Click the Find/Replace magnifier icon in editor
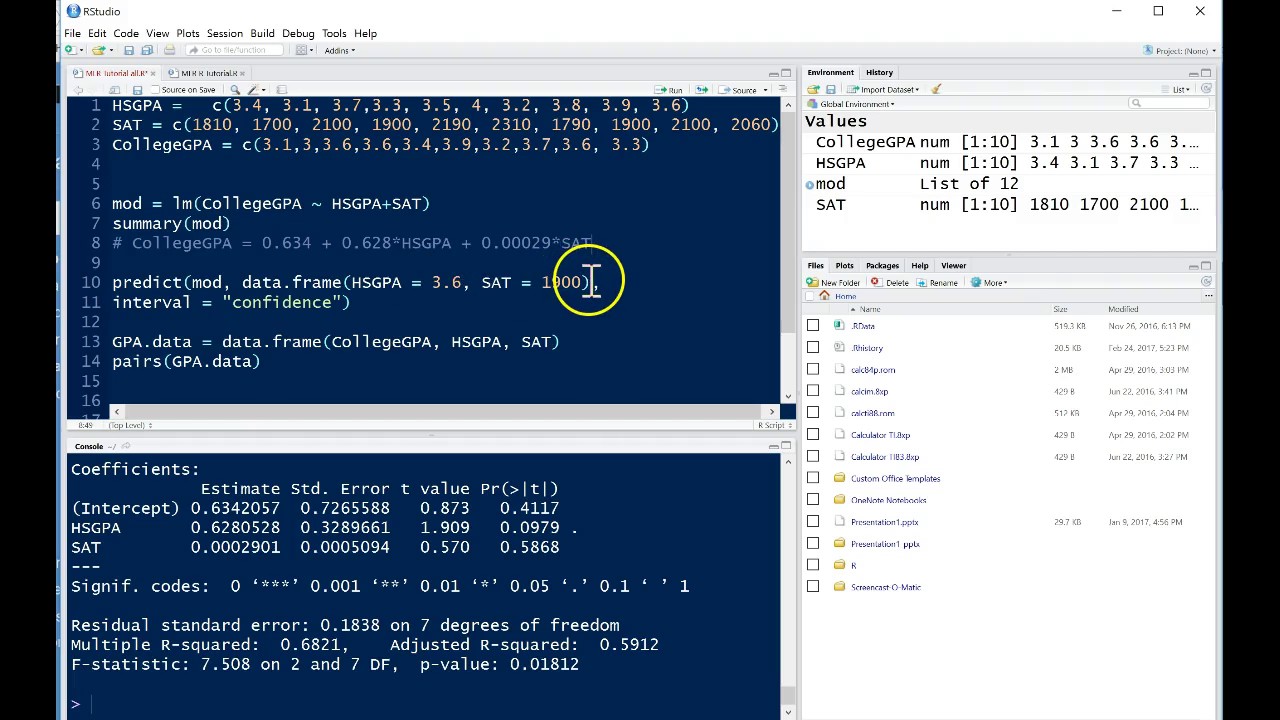This screenshot has width=1280, height=720. coord(235,90)
